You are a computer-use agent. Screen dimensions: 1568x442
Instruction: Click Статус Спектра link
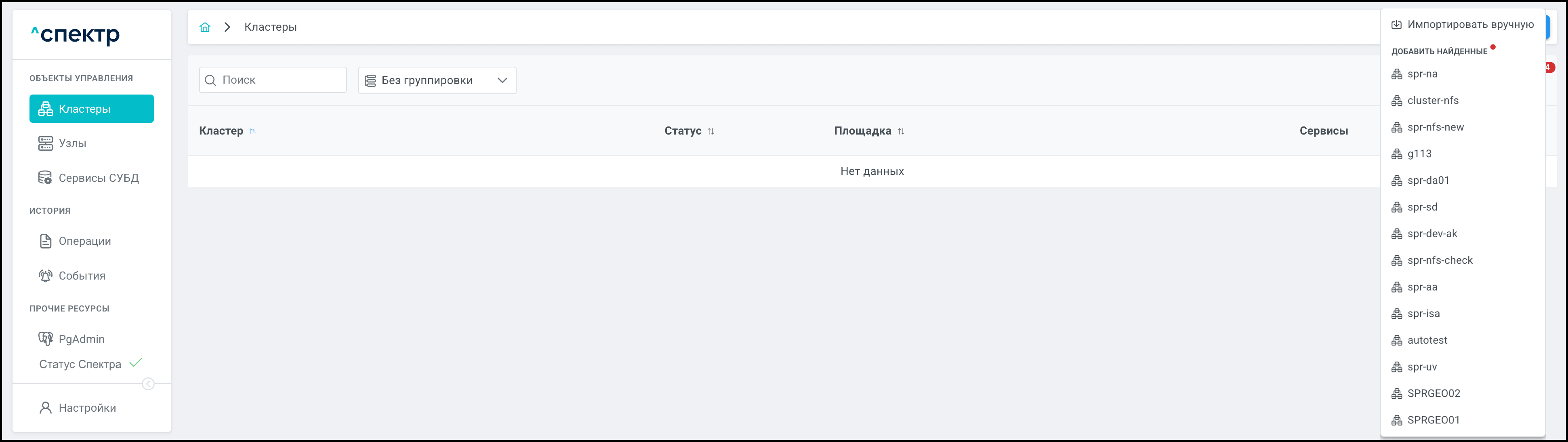(x=80, y=364)
